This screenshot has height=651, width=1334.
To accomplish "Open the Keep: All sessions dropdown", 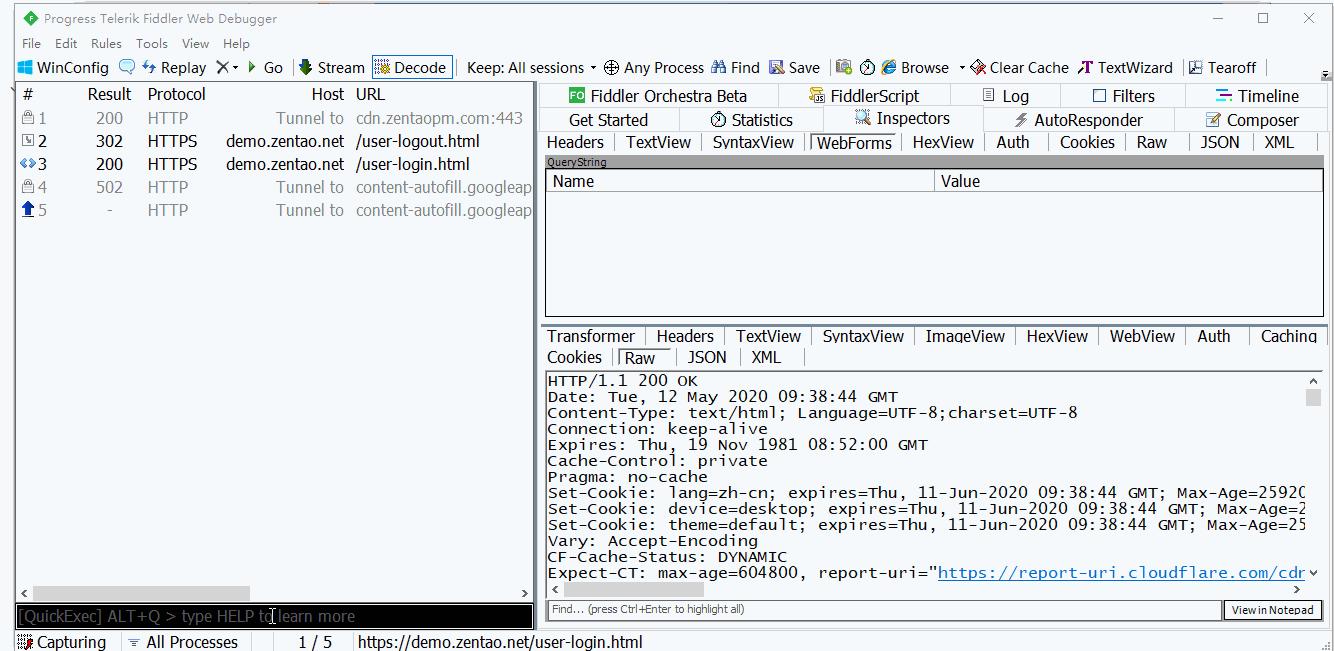I will pos(531,67).
